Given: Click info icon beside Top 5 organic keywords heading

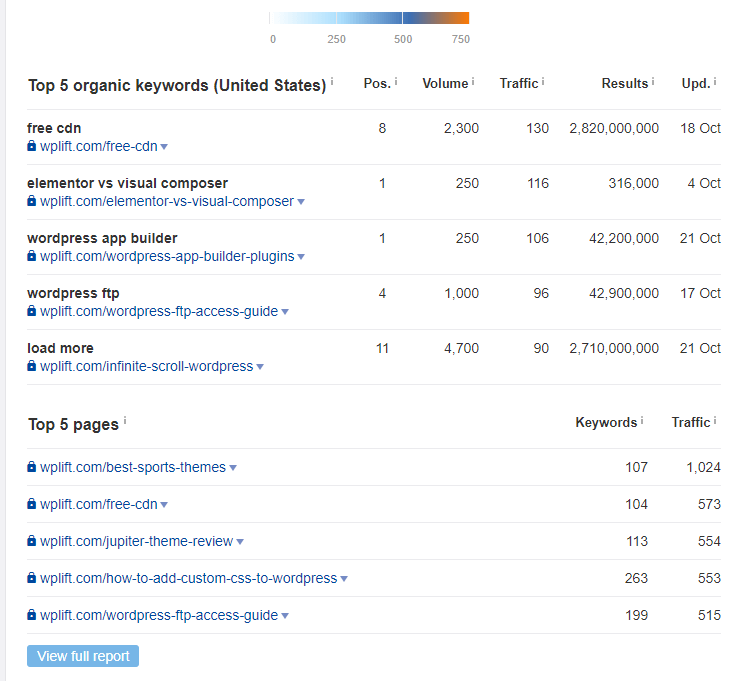Looking at the screenshot, I should coord(332,82).
